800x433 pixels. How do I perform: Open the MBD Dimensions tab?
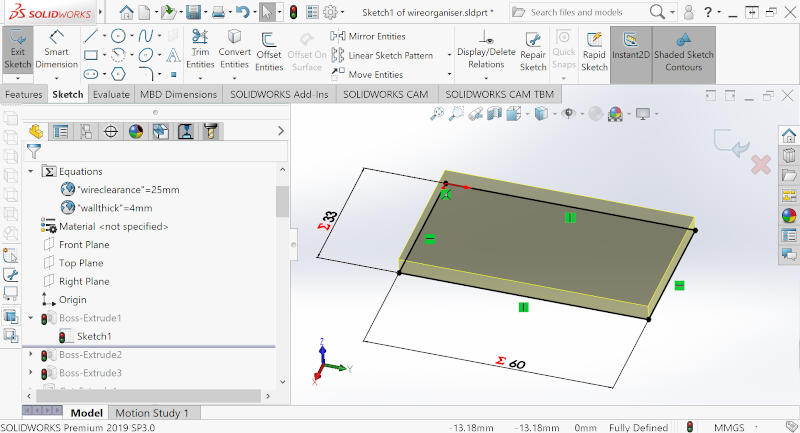click(x=179, y=94)
